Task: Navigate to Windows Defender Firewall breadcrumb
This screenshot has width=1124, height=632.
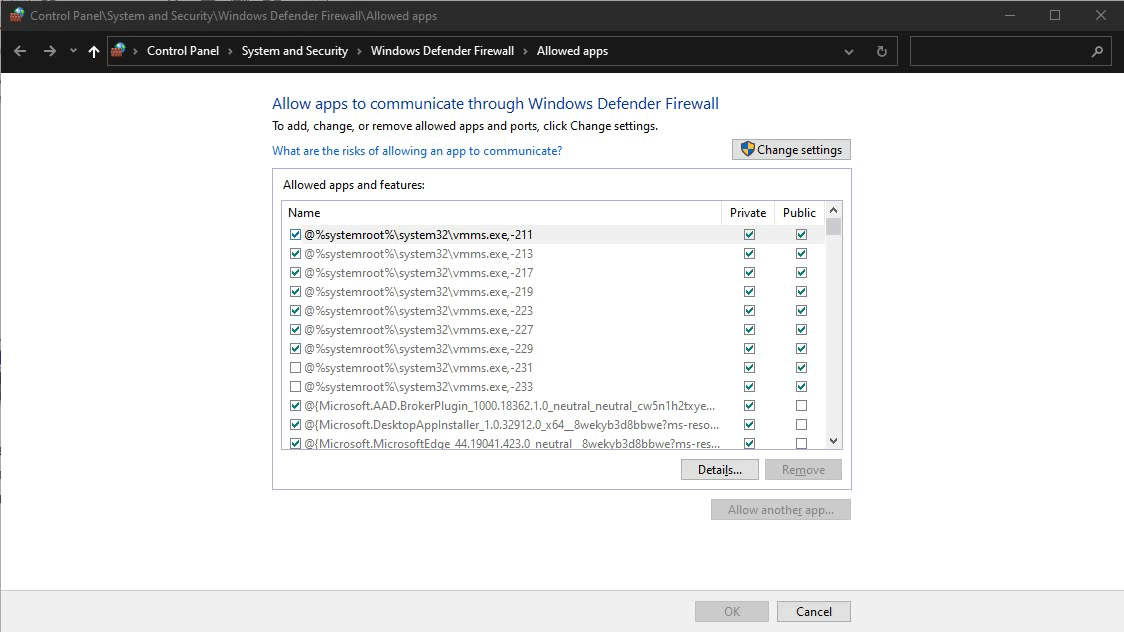Action: pyautogui.click(x=442, y=51)
